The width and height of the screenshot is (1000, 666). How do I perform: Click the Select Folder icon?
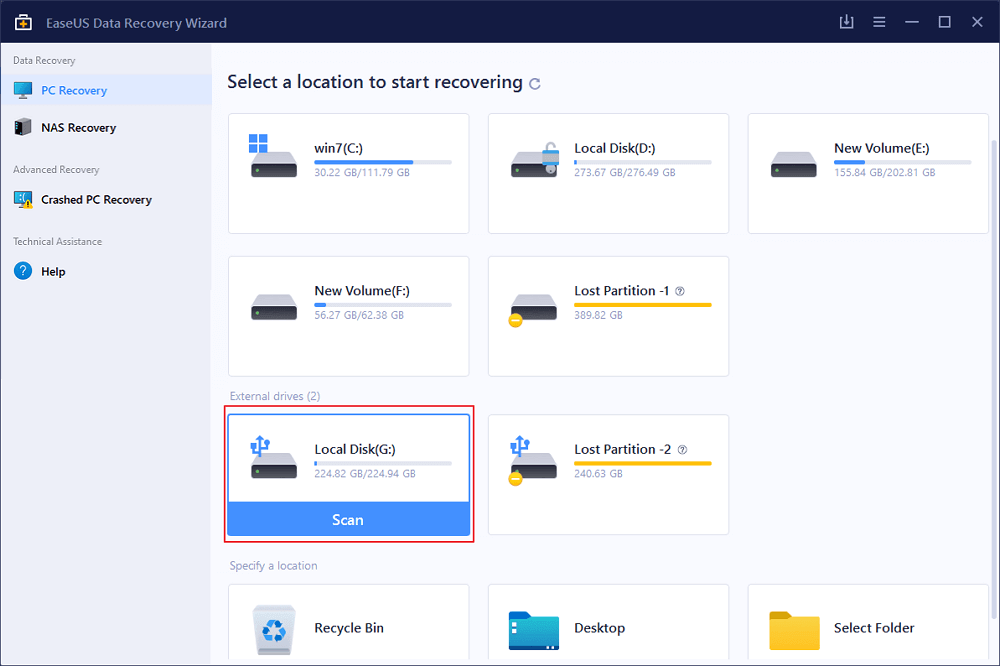pos(794,628)
